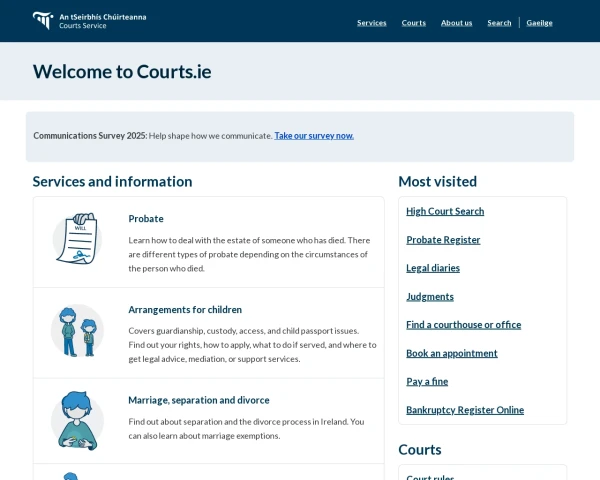
Task: Click the Welcome to Courts.ie heading
Action: pos(122,72)
